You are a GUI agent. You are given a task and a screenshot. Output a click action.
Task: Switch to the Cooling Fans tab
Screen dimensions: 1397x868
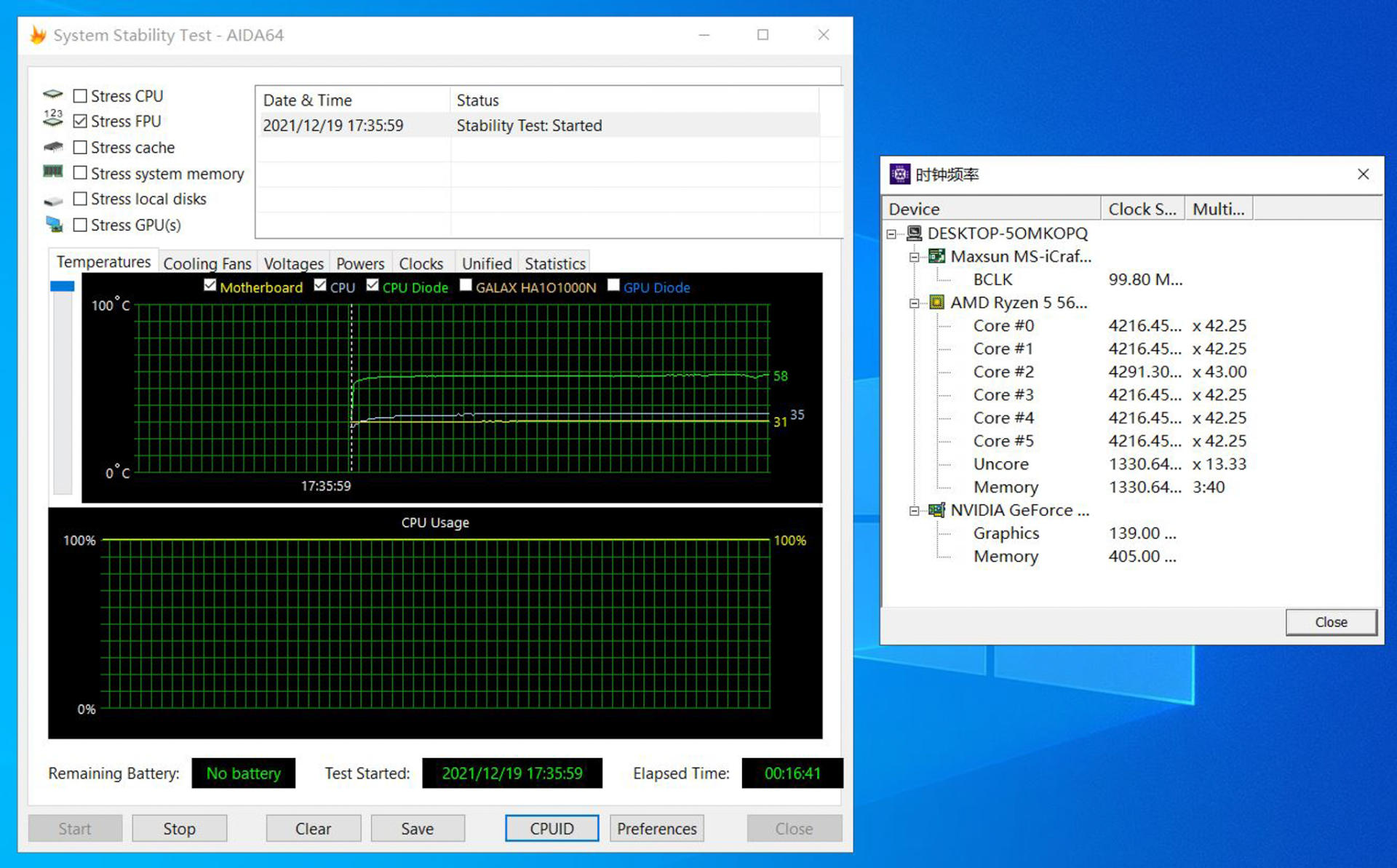[207, 263]
